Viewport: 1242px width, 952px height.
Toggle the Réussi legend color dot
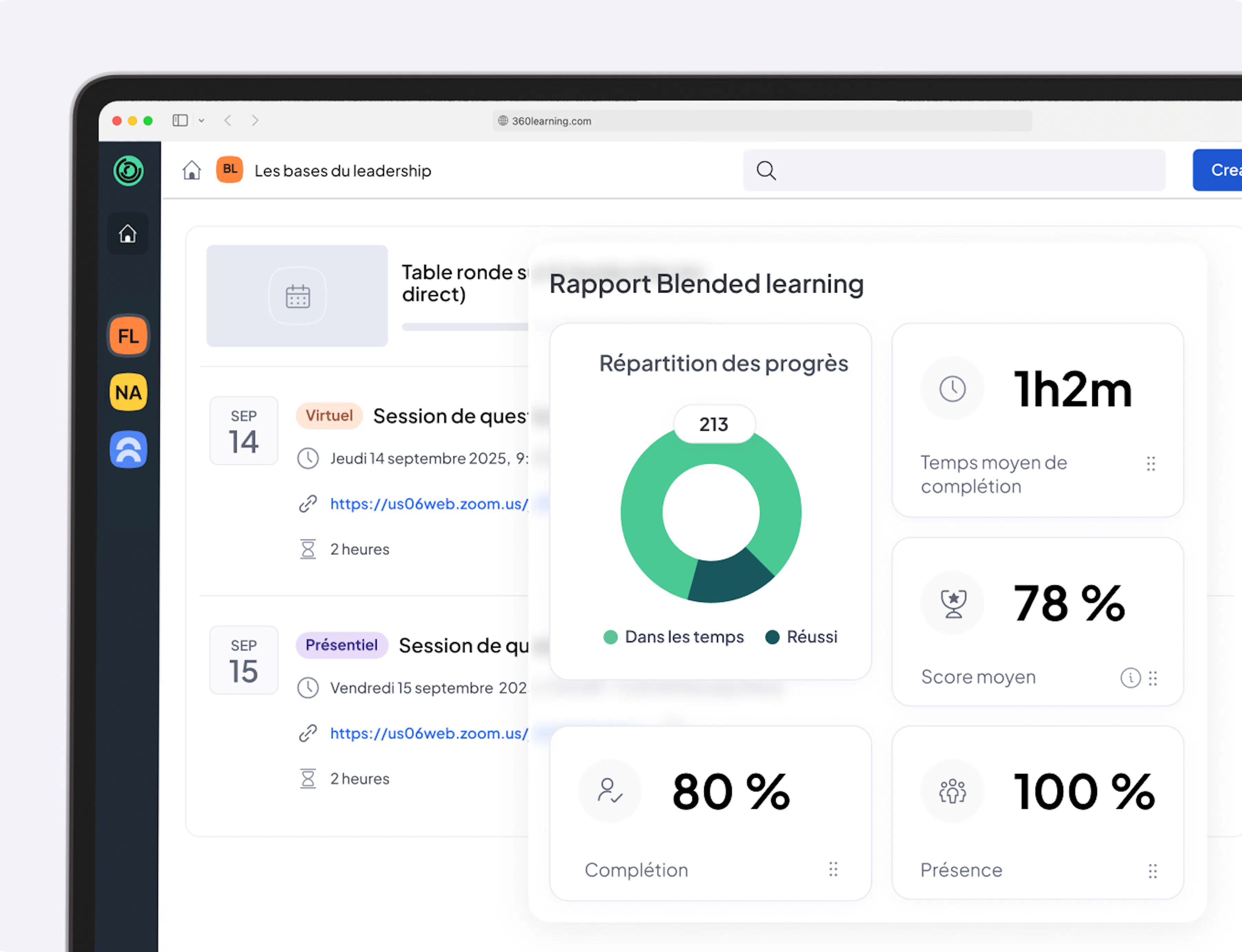[x=772, y=637]
